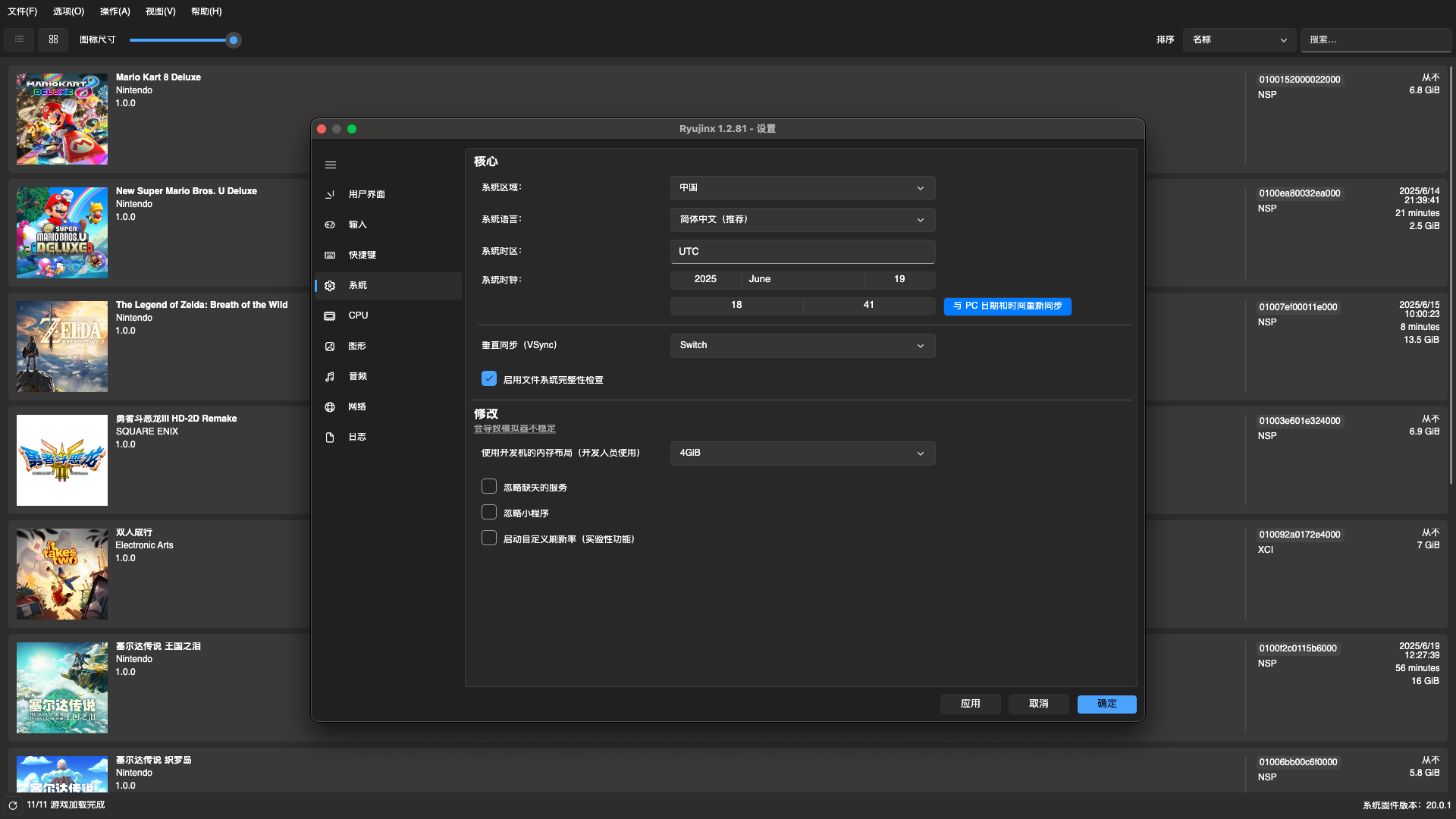Screen dimensions: 1456x819
Task: Select New Super Mario Bros. U Deluxe cover
Action: (x=62, y=233)
